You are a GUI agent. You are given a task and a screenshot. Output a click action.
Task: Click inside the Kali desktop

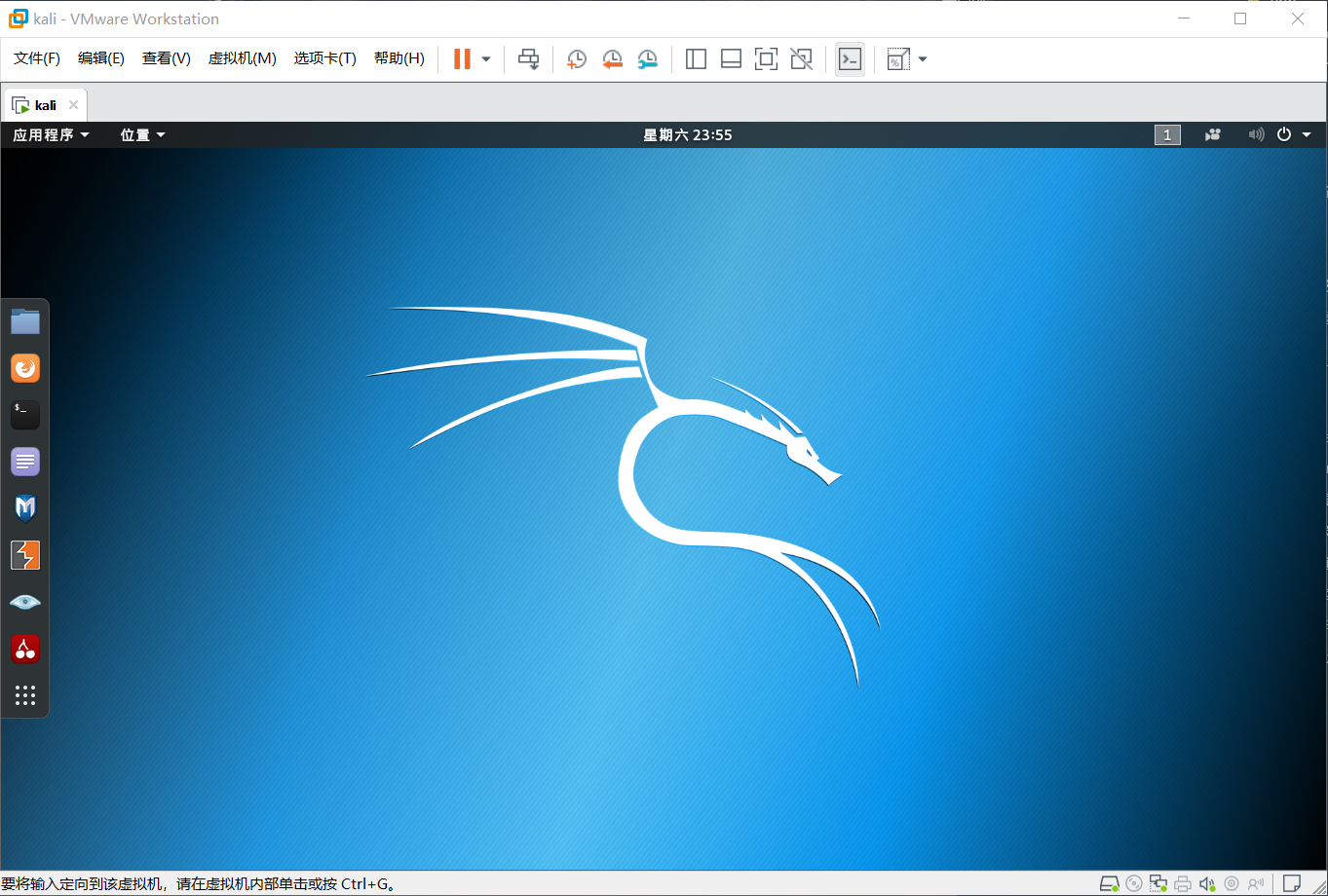tap(664, 508)
